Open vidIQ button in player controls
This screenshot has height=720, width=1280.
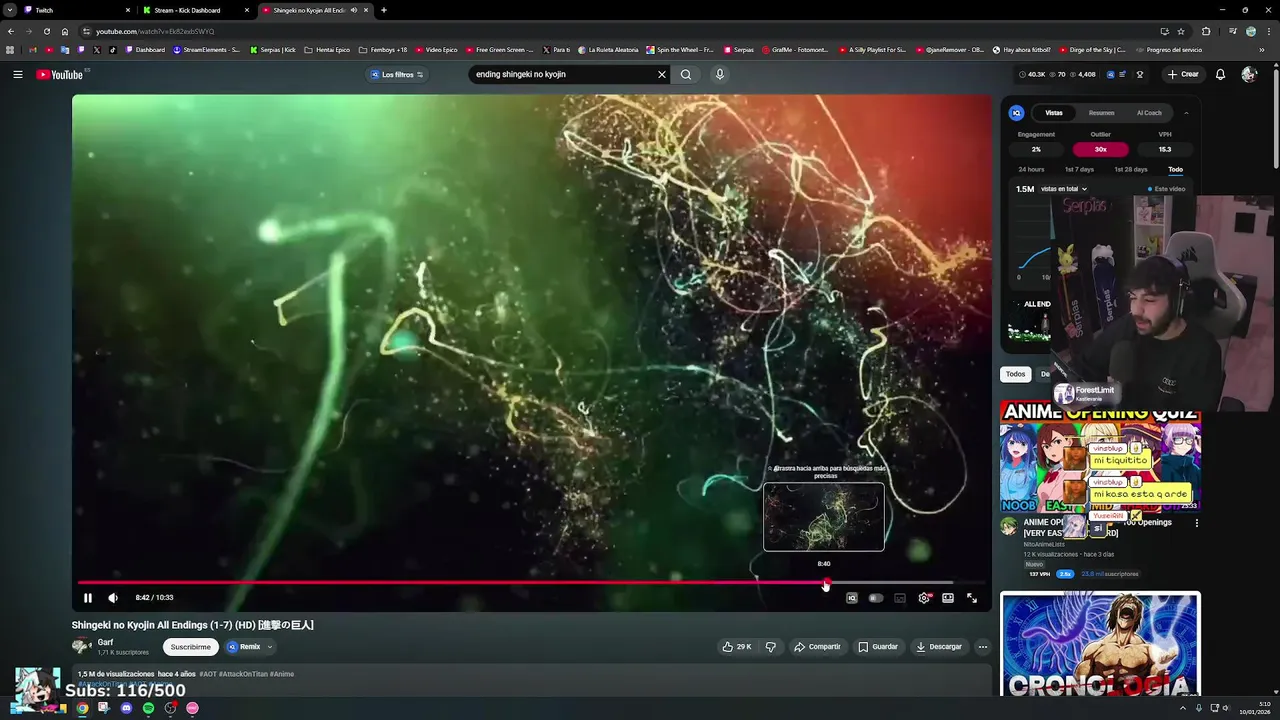pyautogui.click(x=851, y=598)
